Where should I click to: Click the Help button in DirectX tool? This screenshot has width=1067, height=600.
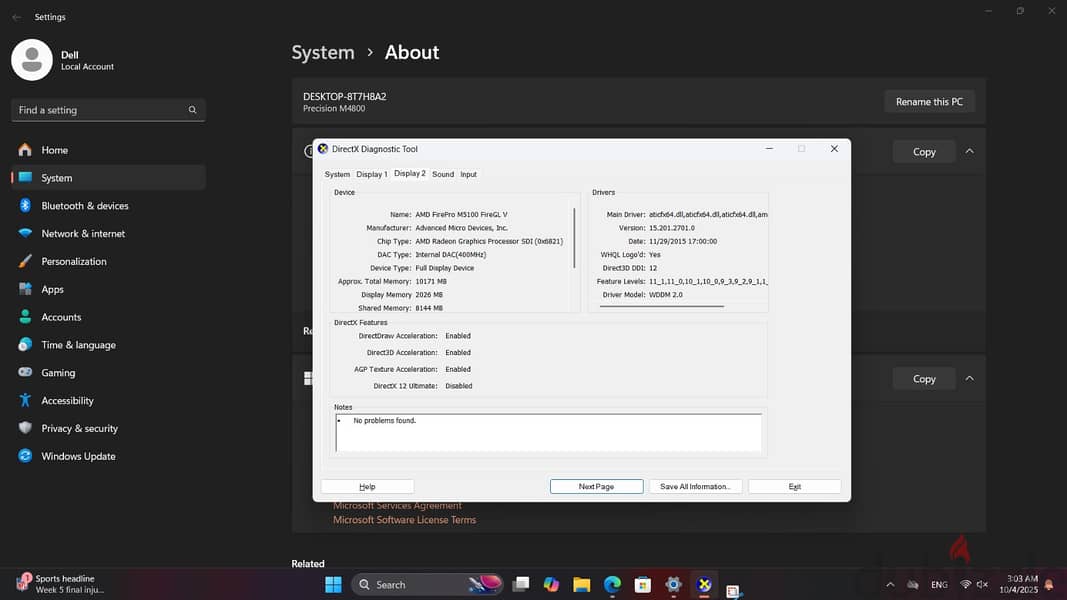coord(367,486)
